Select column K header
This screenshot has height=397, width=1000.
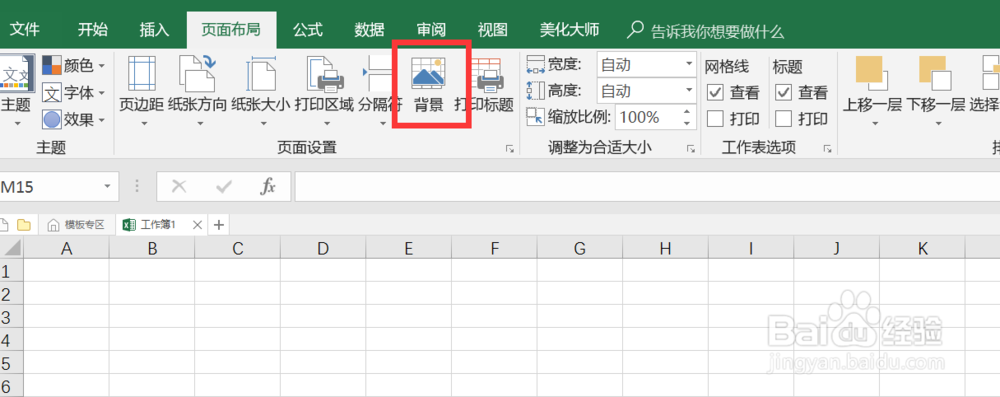pos(922,248)
